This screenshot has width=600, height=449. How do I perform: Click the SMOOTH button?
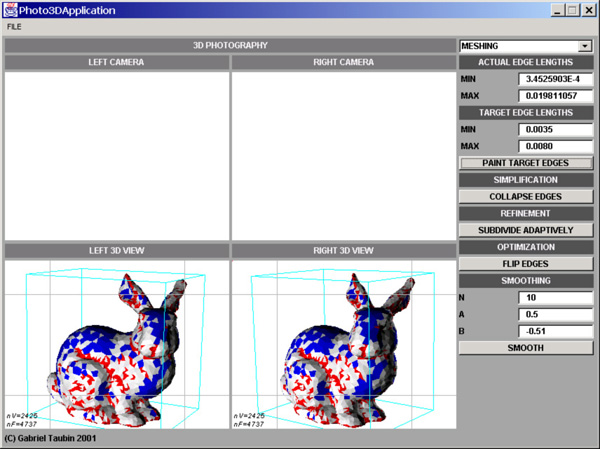[x=526, y=348]
